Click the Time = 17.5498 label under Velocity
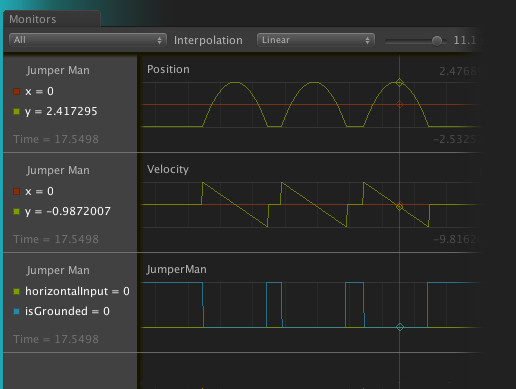This screenshot has width=516, height=389. pyautogui.click(x=56, y=239)
